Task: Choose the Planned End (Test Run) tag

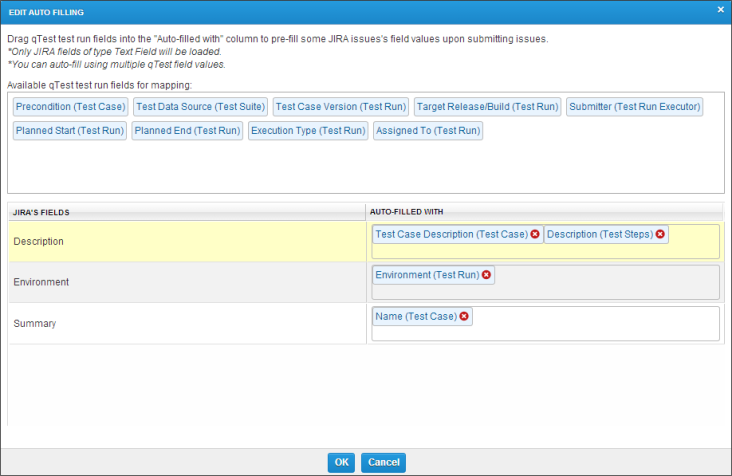Action: 187,130
